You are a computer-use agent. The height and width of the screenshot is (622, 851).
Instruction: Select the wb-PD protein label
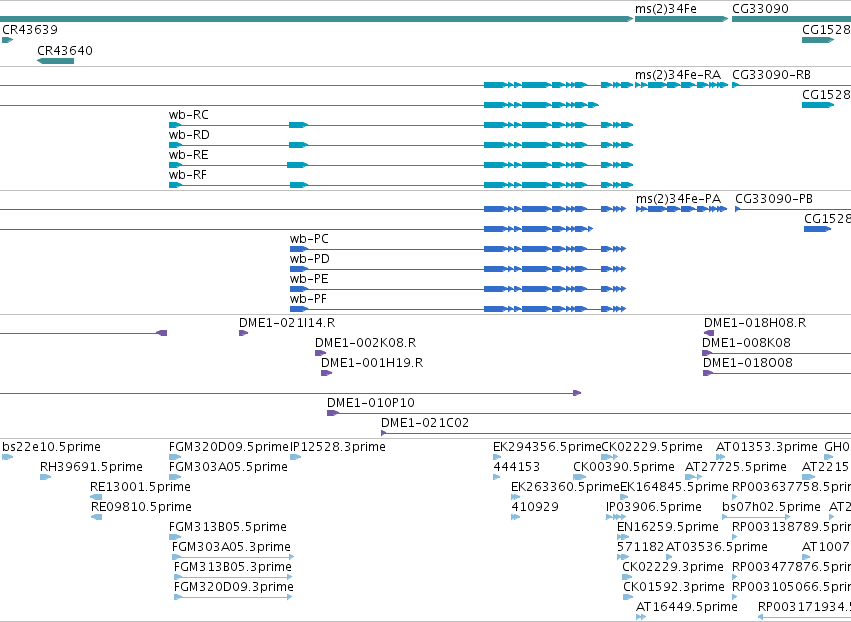[309, 259]
